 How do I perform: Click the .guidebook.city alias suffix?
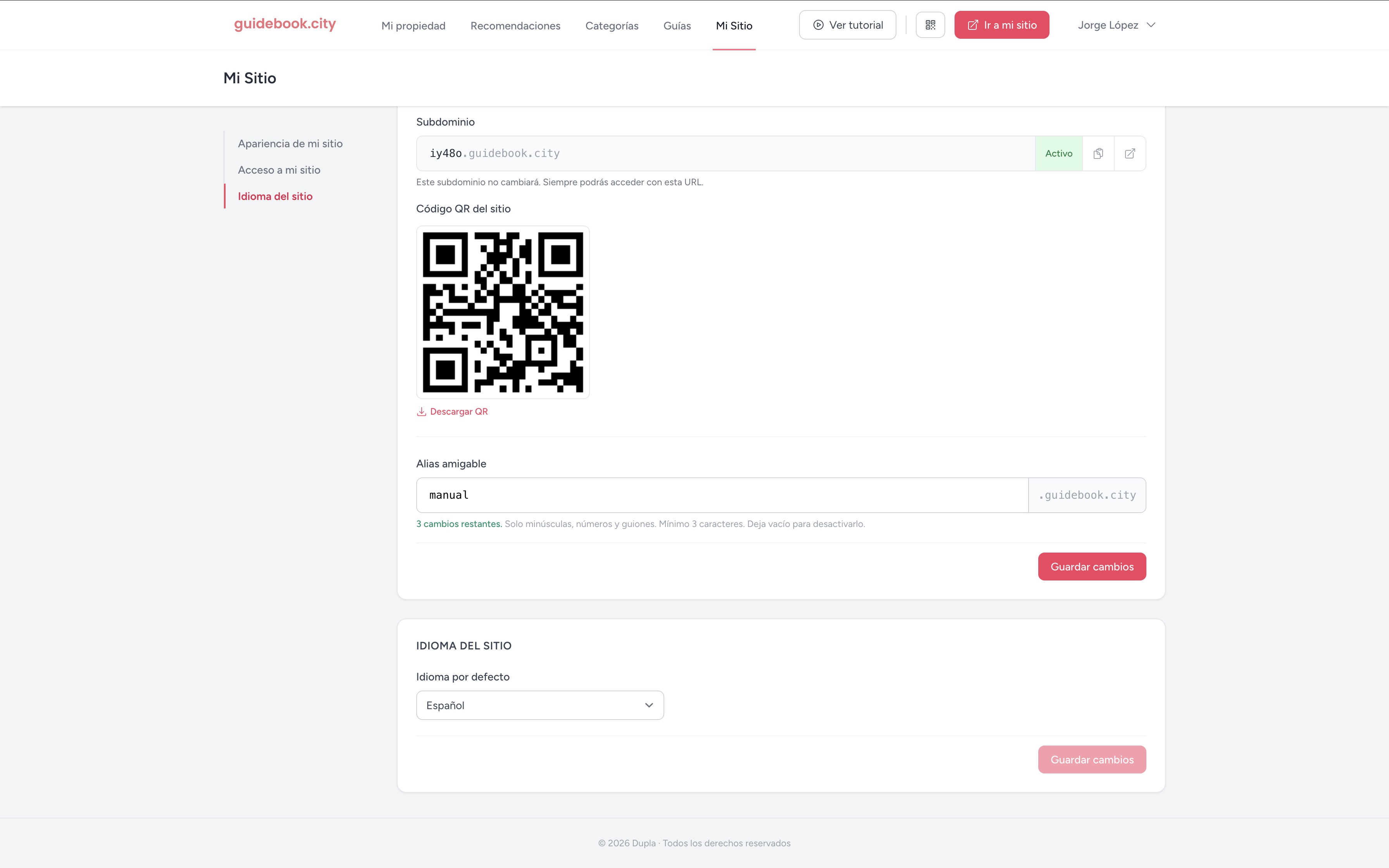[1087, 495]
